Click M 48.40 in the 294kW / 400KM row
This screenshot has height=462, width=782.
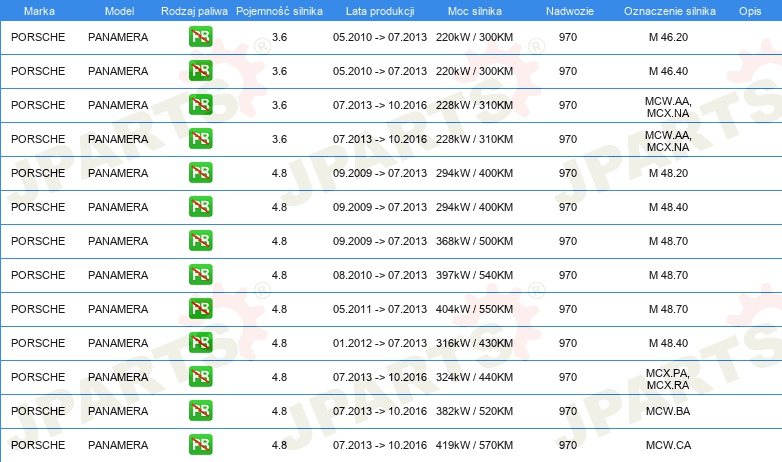[668, 207]
